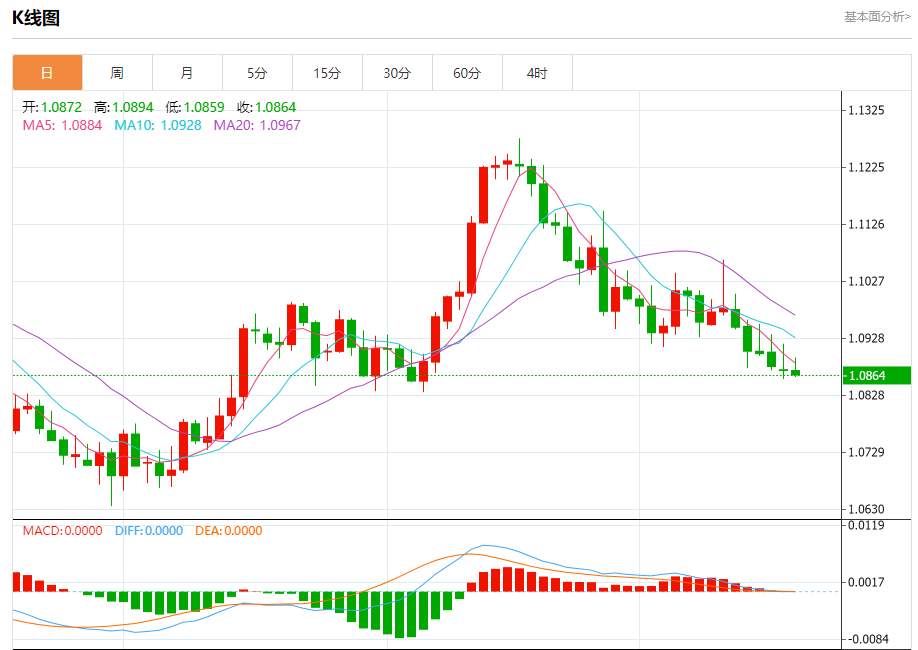
Task: Click the MACD:0.0000 label
Action: [63, 531]
